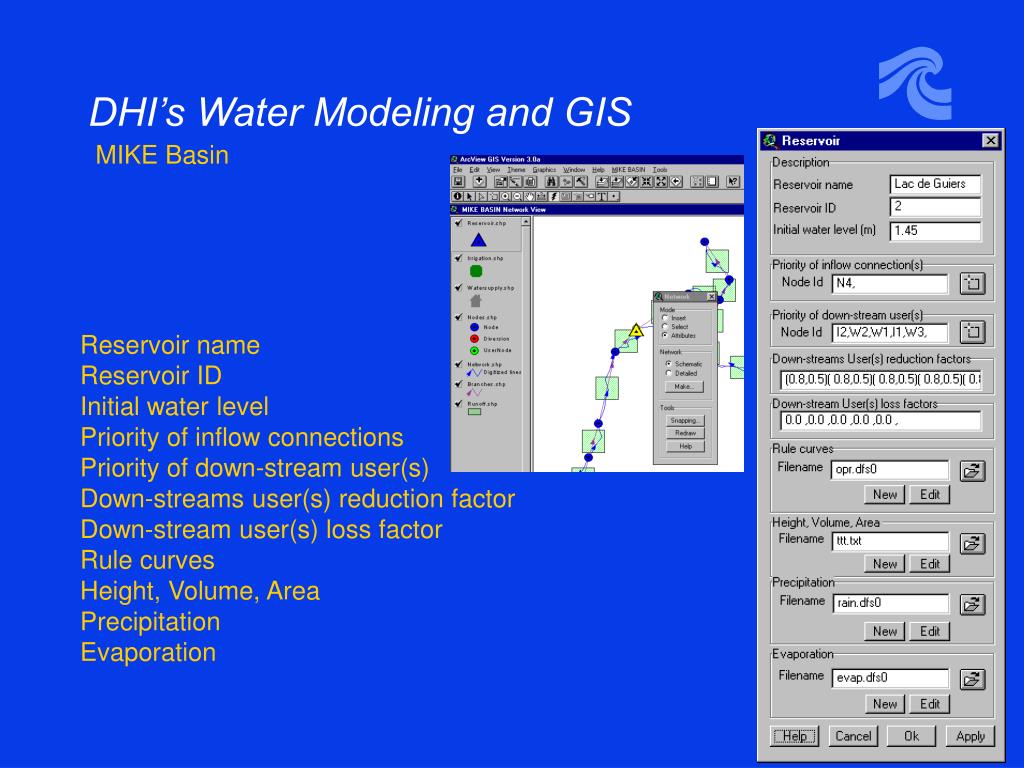Toggle Watersupply.shp theme checkbox
The height and width of the screenshot is (768, 1024).
pos(458,287)
